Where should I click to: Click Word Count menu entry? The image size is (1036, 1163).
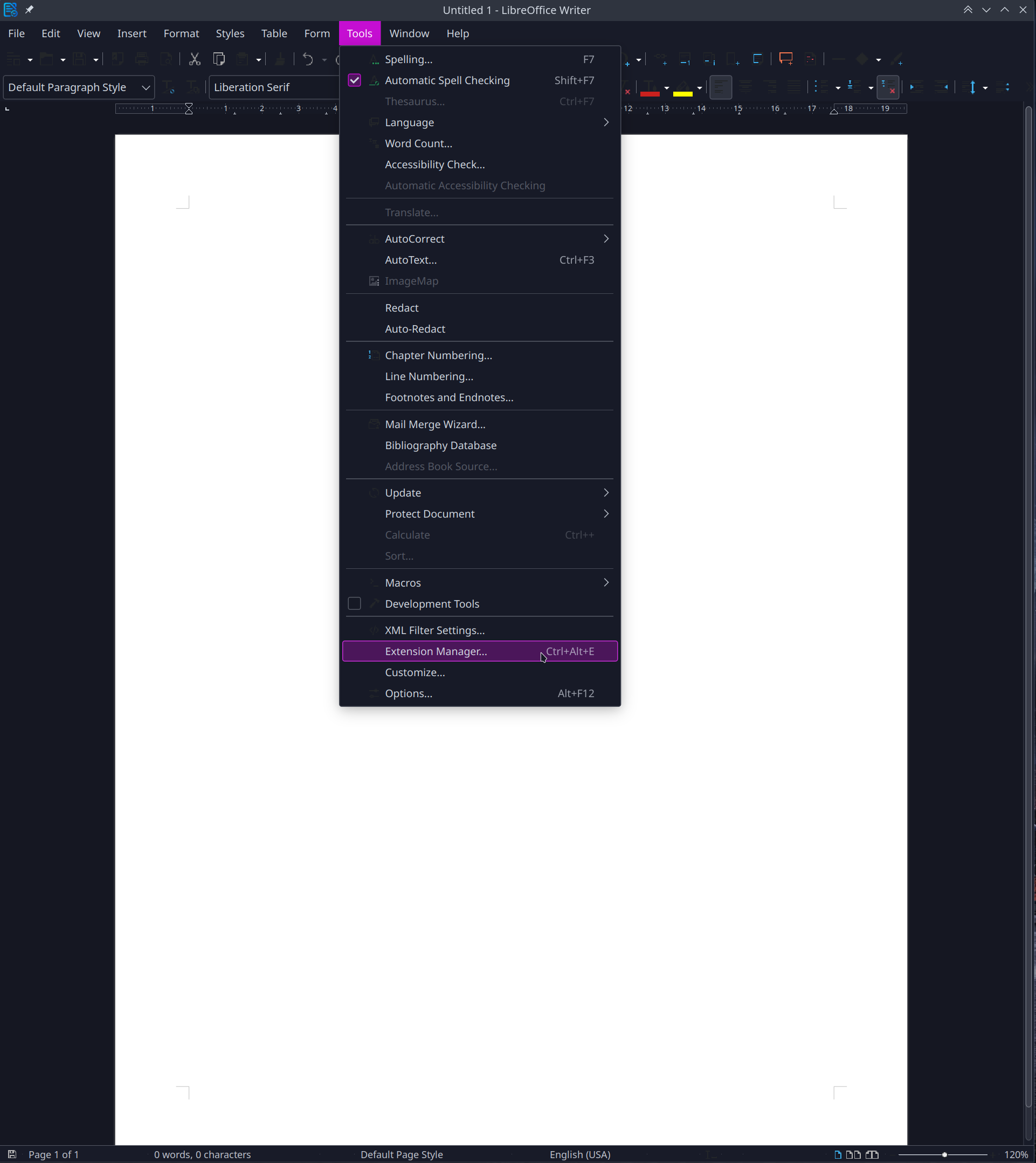pyautogui.click(x=418, y=143)
